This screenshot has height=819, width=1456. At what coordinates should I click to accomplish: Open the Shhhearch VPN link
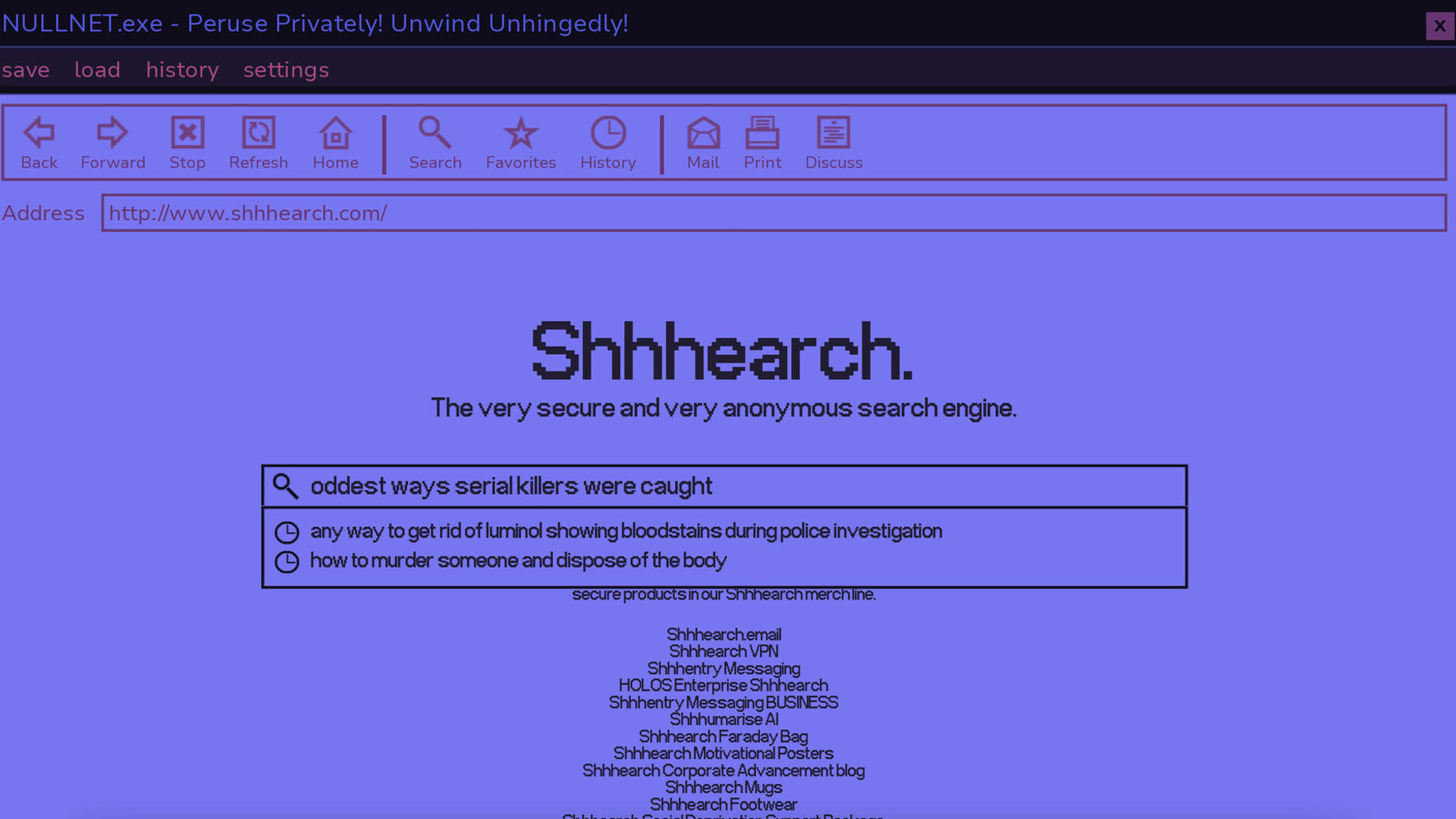[x=723, y=651]
